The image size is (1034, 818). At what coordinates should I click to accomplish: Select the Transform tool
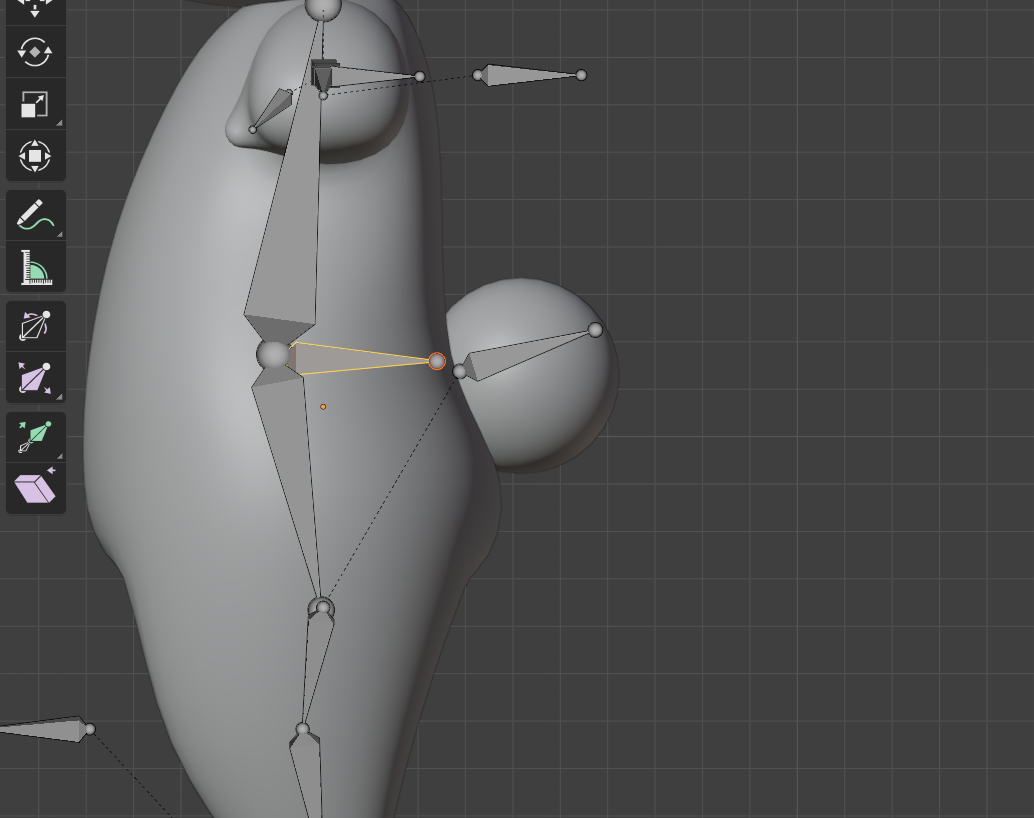(36, 156)
